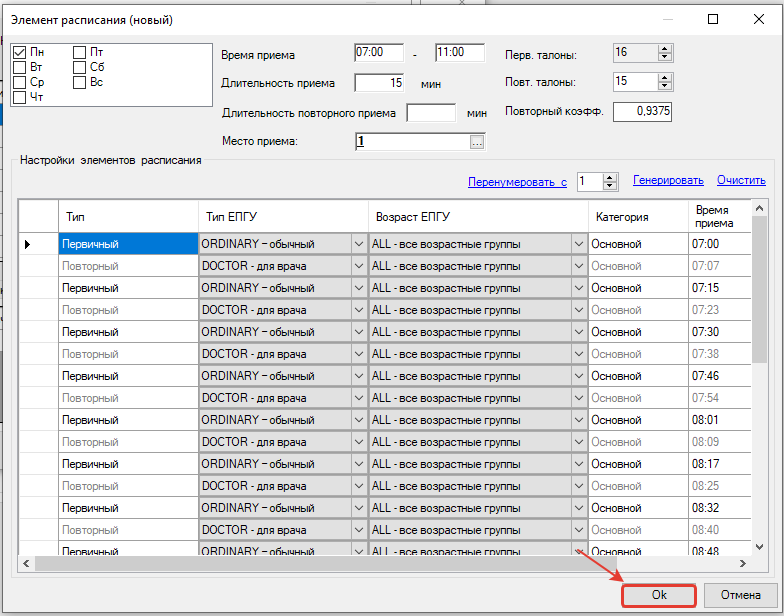
Task: Open Возраст ЕПГУ dropdown in 07:00 row
Action: coord(578,244)
